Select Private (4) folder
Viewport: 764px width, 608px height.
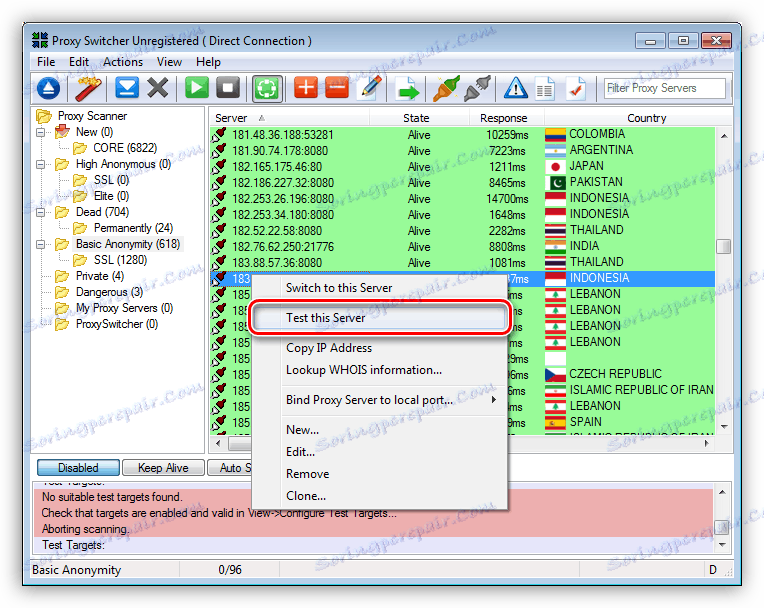coord(90,276)
